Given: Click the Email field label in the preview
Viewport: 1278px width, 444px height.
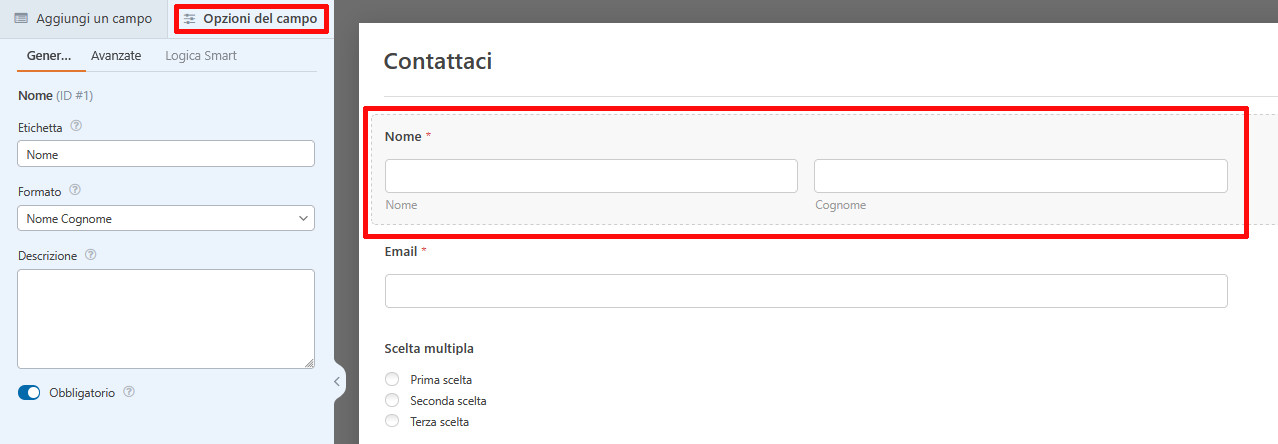Looking at the screenshot, I should [401, 252].
